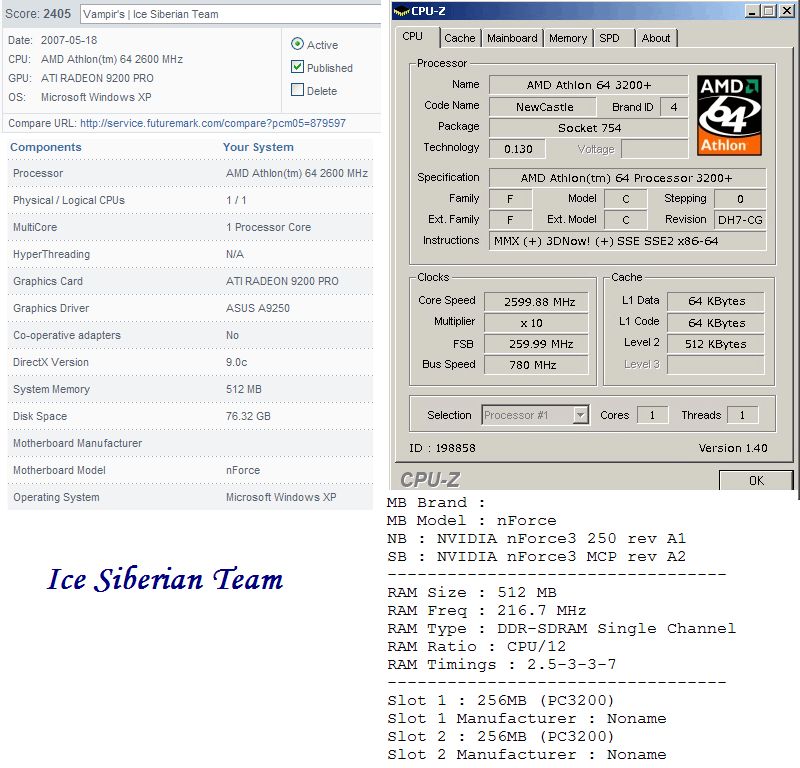Click the Motherboard Model value nForce
This screenshot has width=800, height=768.
click(x=243, y=470)
